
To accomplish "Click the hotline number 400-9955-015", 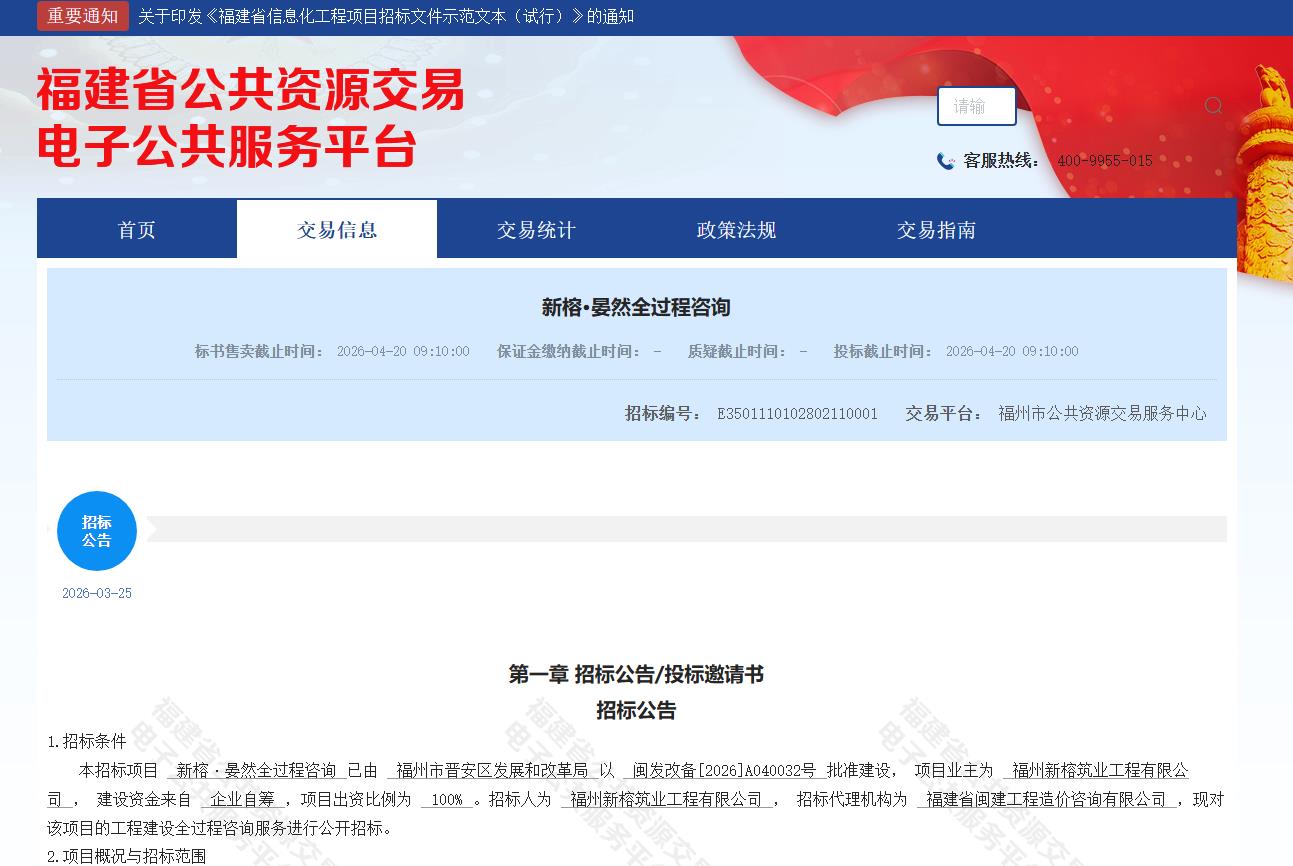I will click(1105, 161).
